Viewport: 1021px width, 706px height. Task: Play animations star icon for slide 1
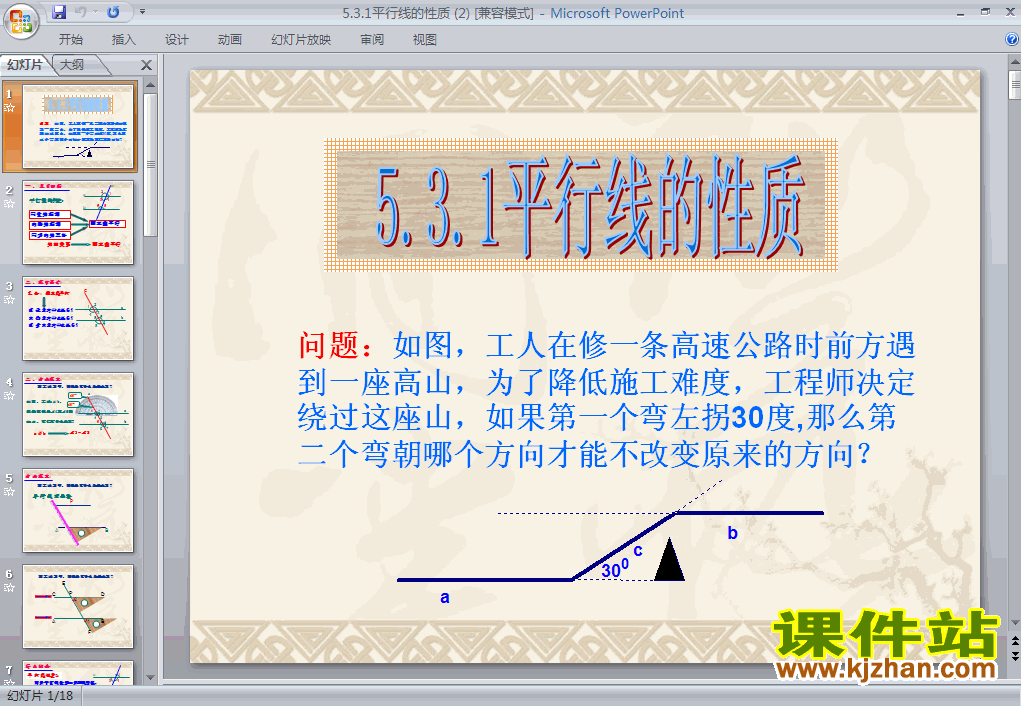9,107
